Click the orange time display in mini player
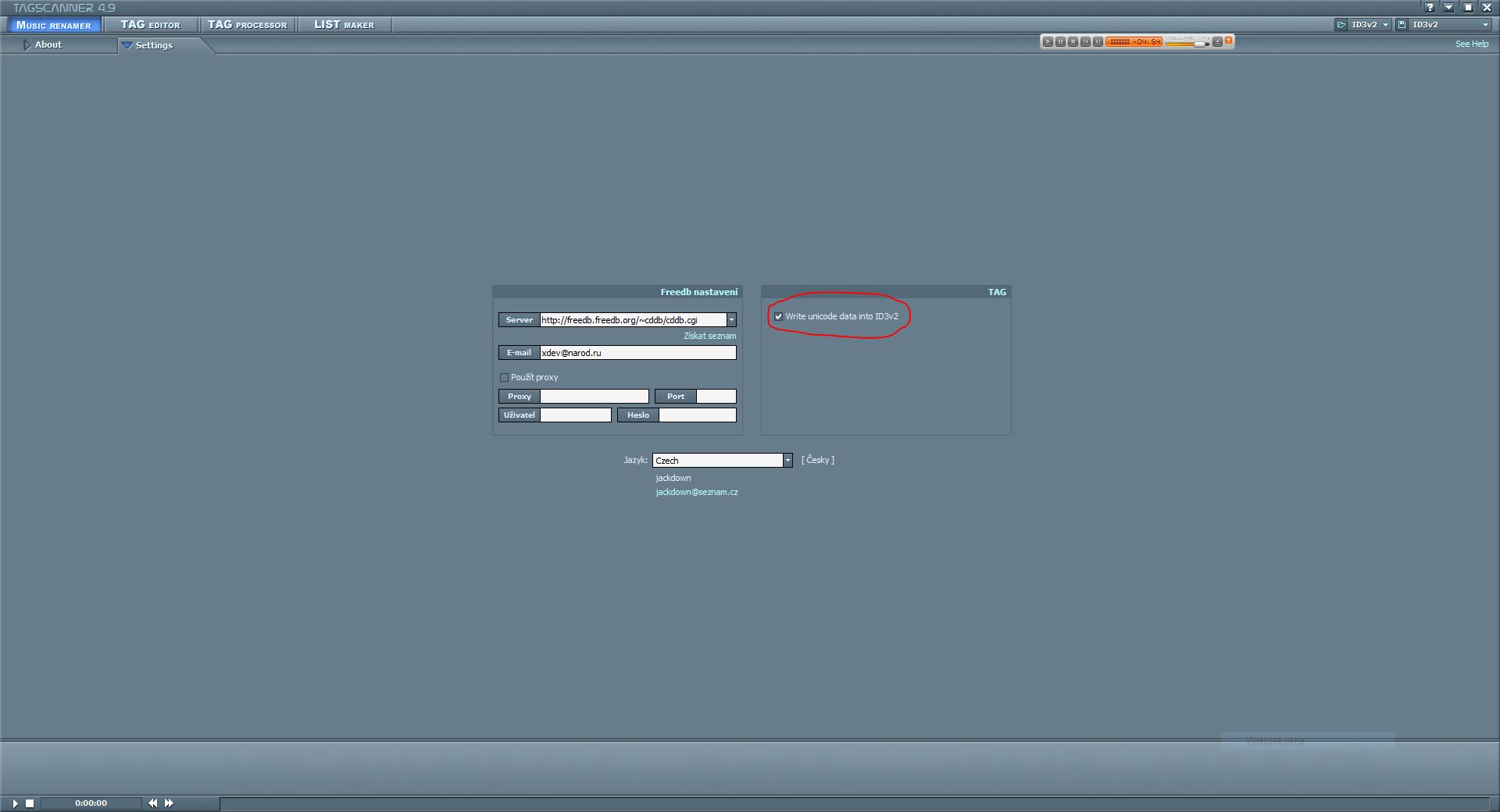Image resolution: width=1500 pixels, height=812 pixels. tap(1134, 41)
